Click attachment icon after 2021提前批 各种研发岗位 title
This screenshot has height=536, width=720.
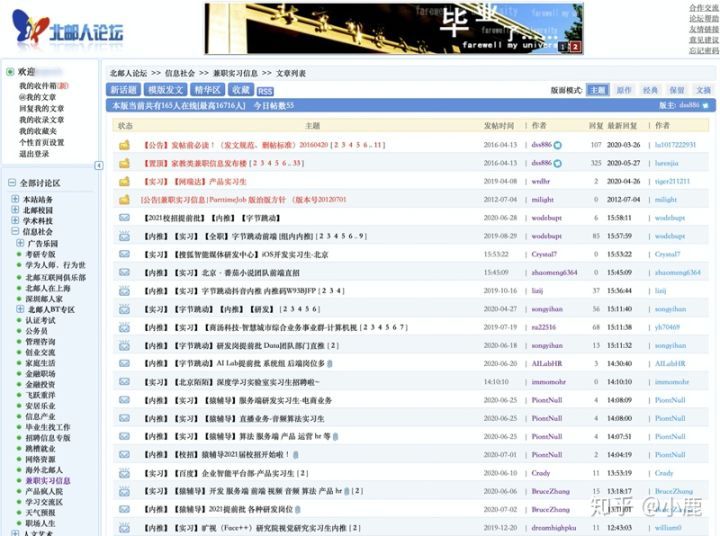pos(298,509)
